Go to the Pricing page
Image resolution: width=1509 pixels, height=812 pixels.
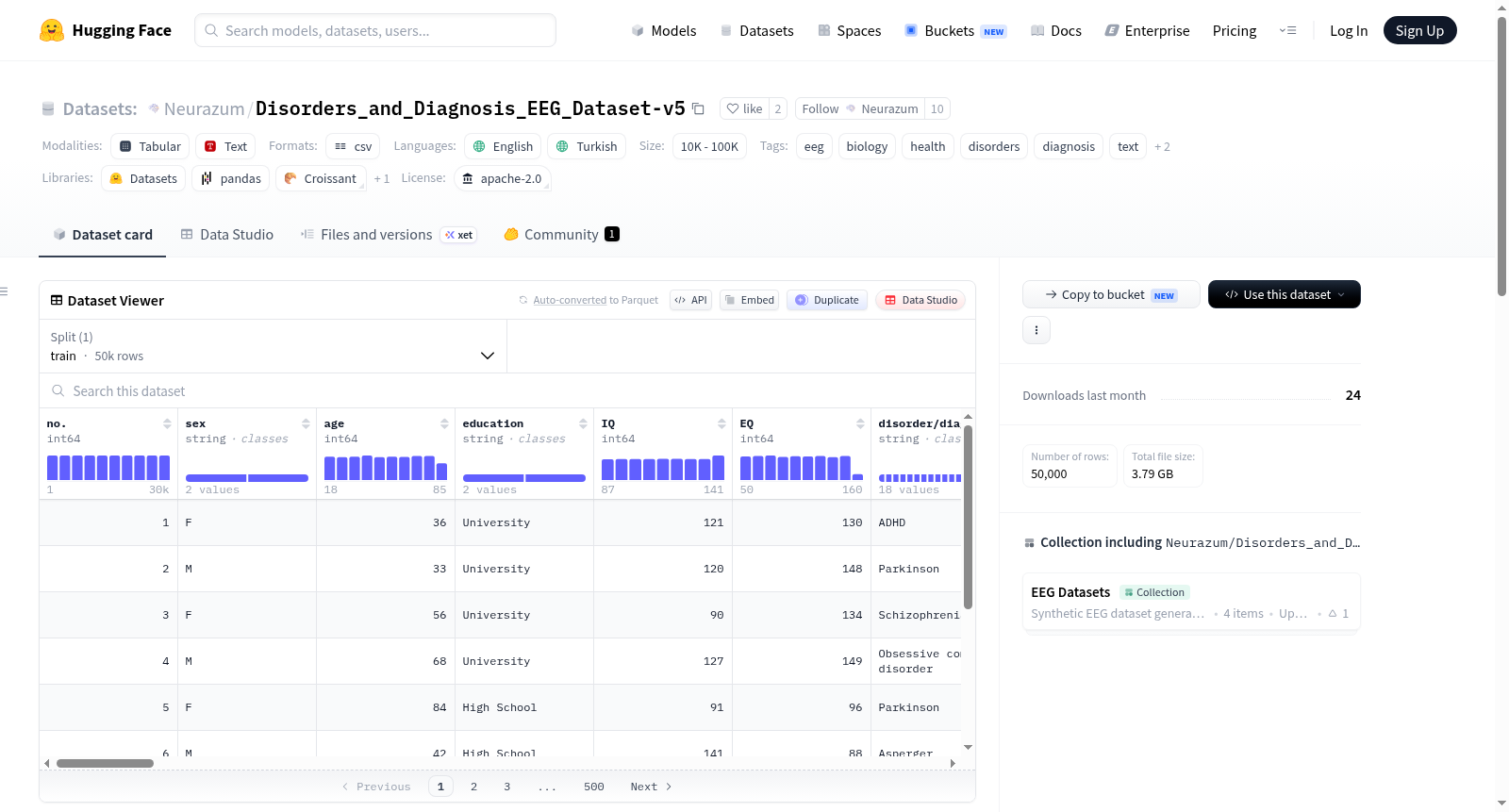1235,30
